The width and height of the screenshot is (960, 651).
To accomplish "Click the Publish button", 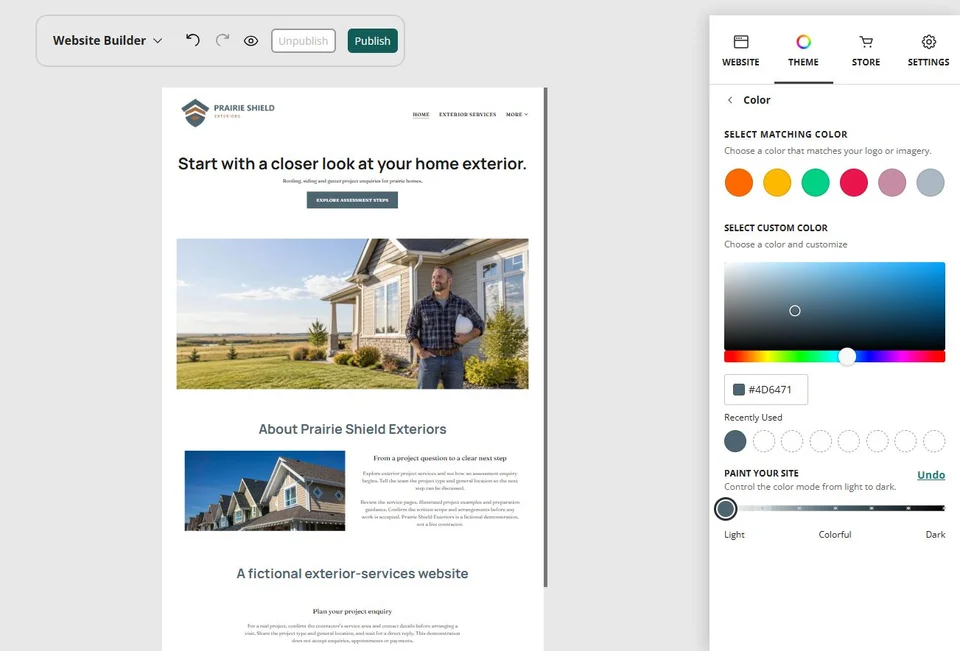I will 372,41.
